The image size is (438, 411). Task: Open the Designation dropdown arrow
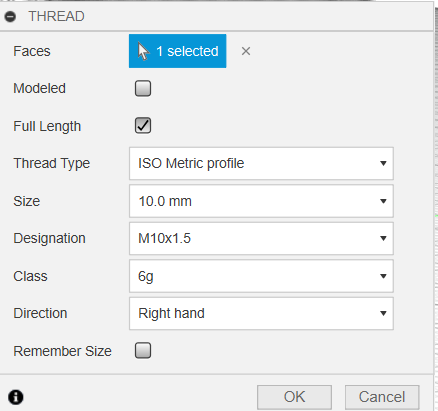(x=383, y=238)
